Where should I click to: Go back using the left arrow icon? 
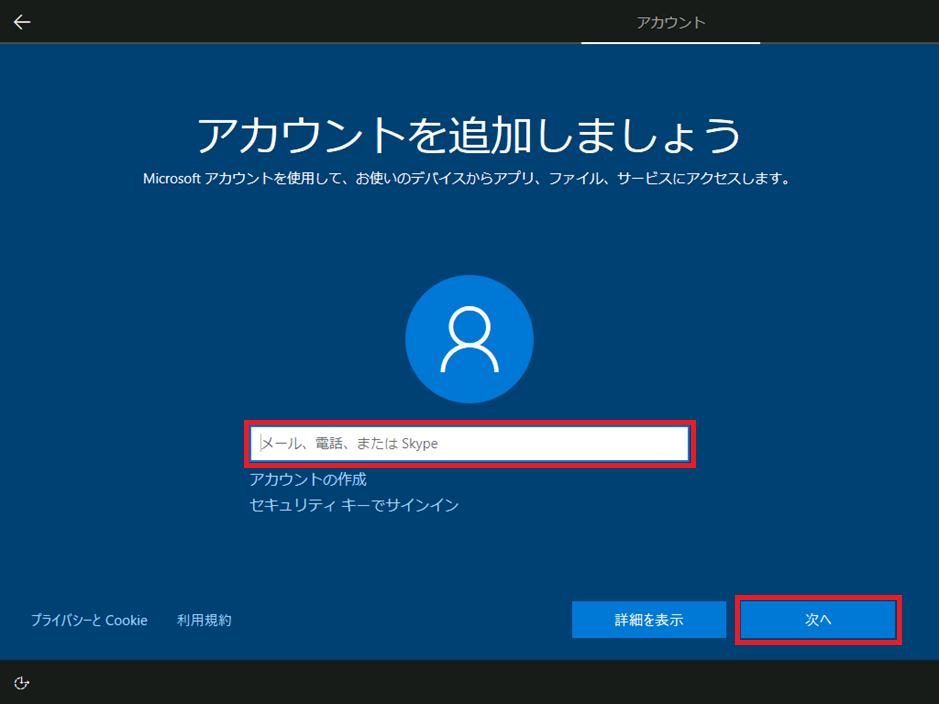tap(22, 22)
